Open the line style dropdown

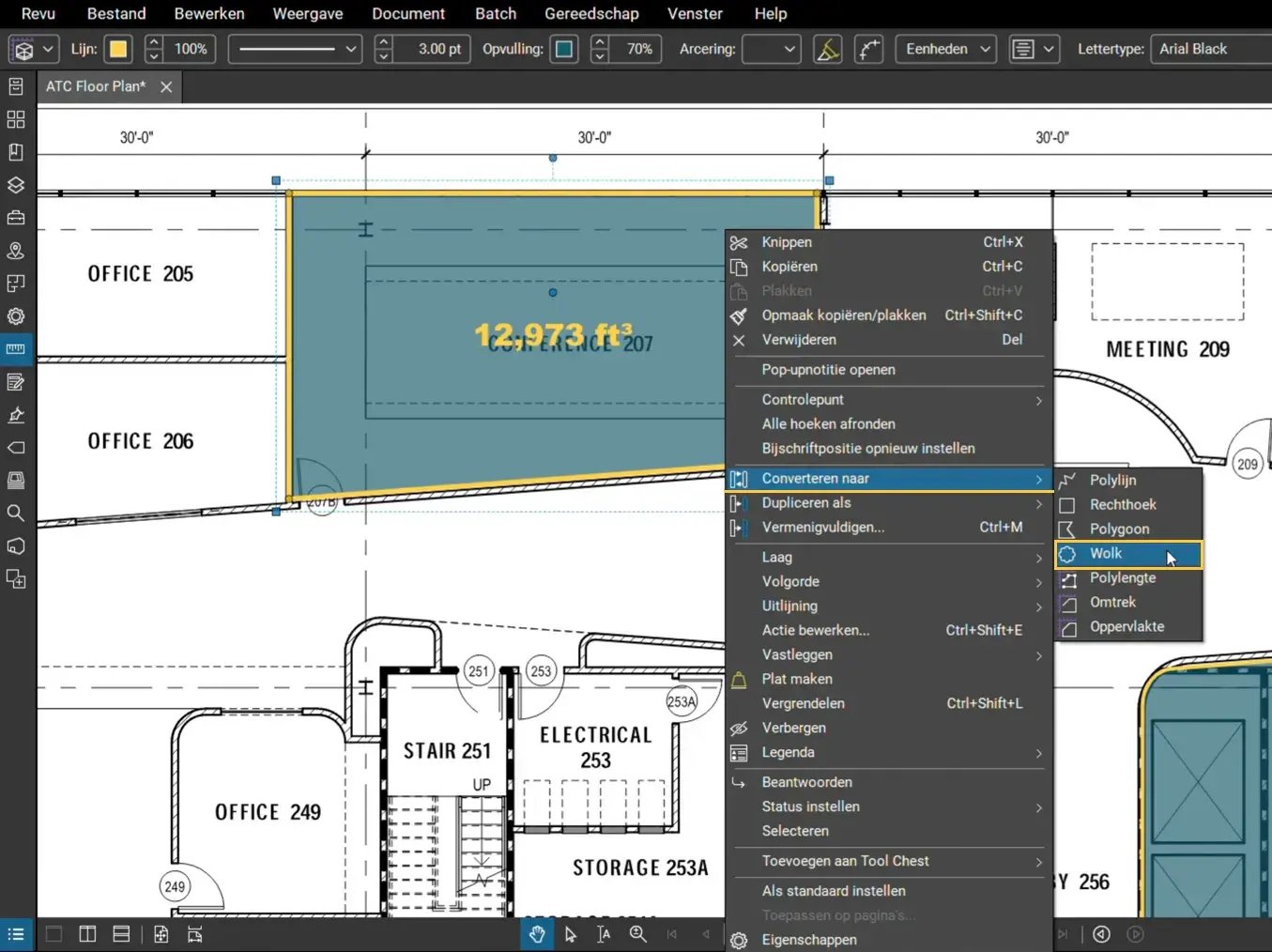pyautogui.click(x=296, y=49)
